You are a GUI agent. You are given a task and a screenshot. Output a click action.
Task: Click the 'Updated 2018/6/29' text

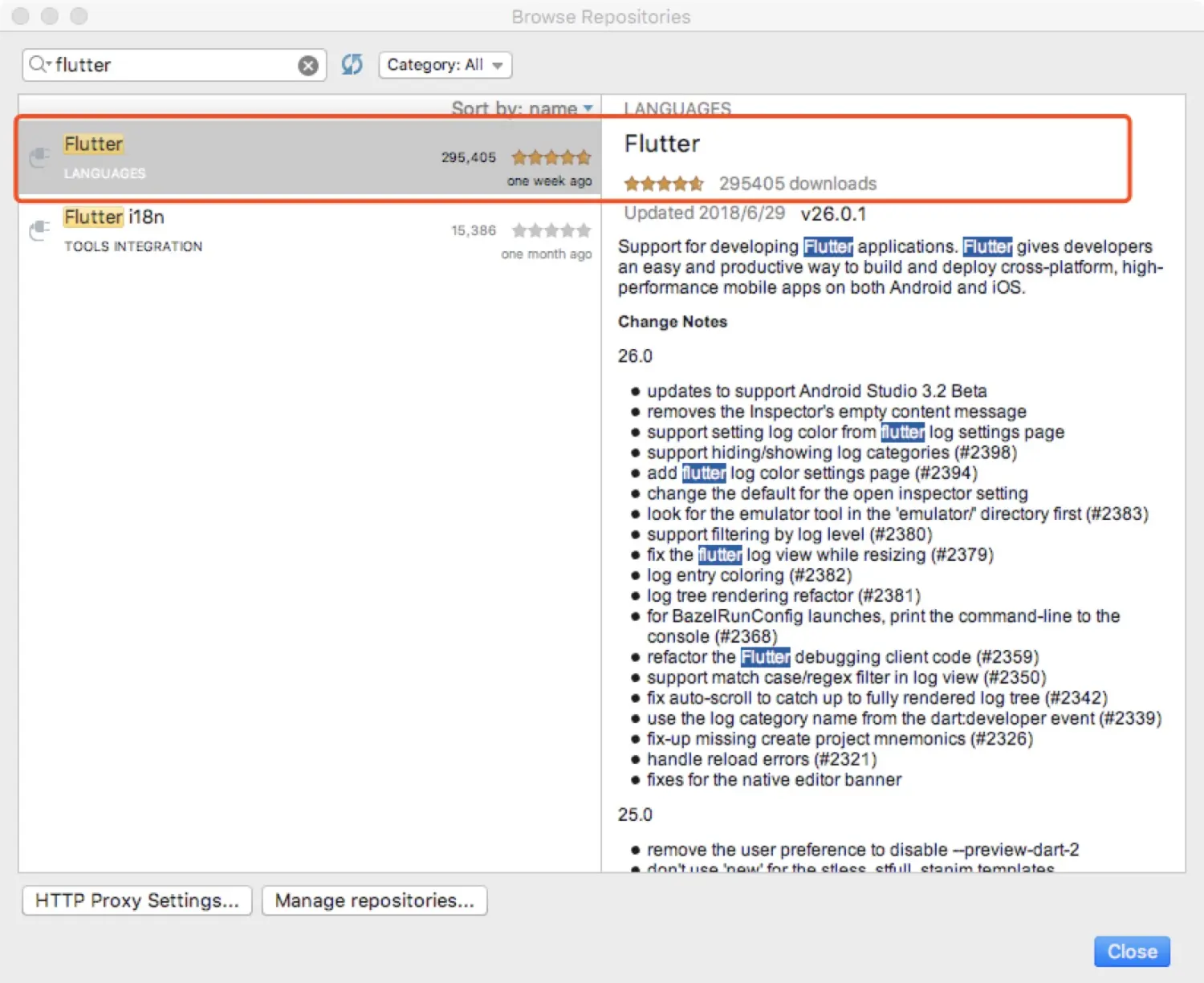pyautogui.click(x=705, y=213)
